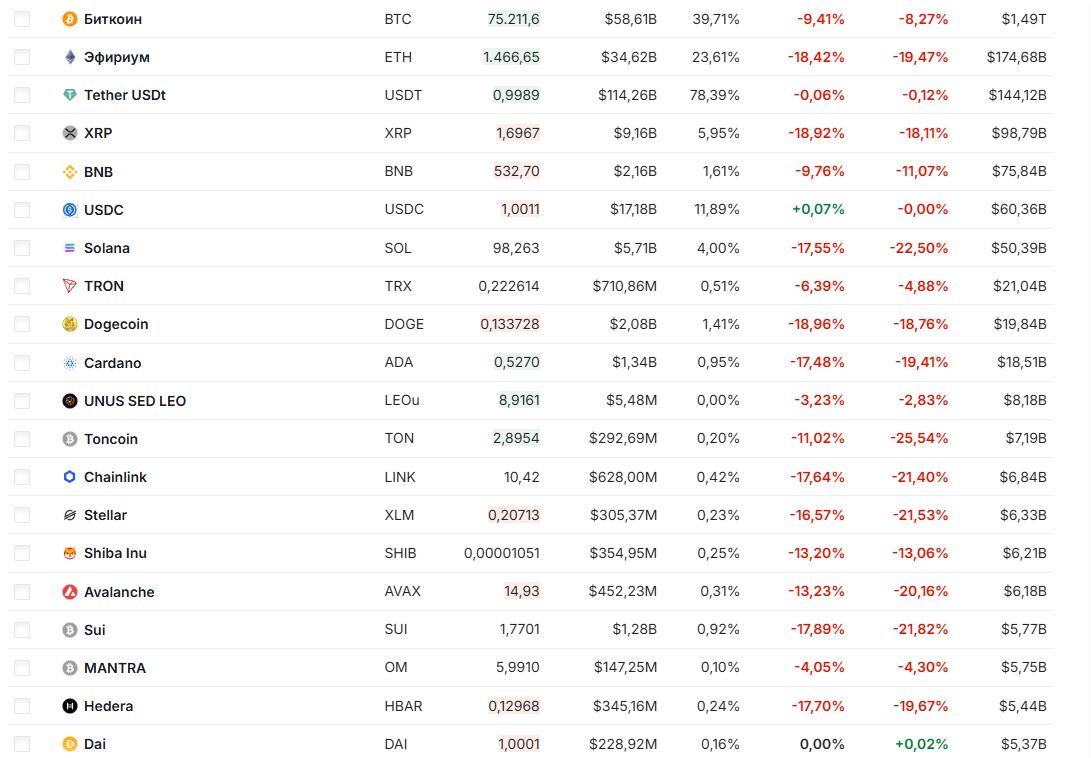1091x758 pixels.
Task: Click the Tether USDt logo icon
Action: pos(70,95)
